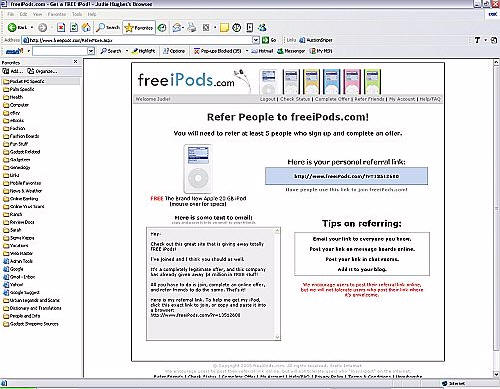Open Hotmail from the MSN toolbar

[x=262, y=51]
